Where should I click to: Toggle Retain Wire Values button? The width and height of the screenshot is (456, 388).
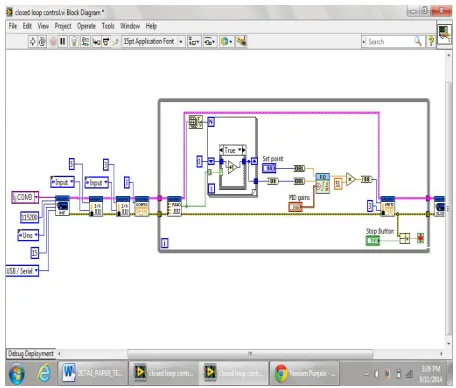tap(85, 42)
